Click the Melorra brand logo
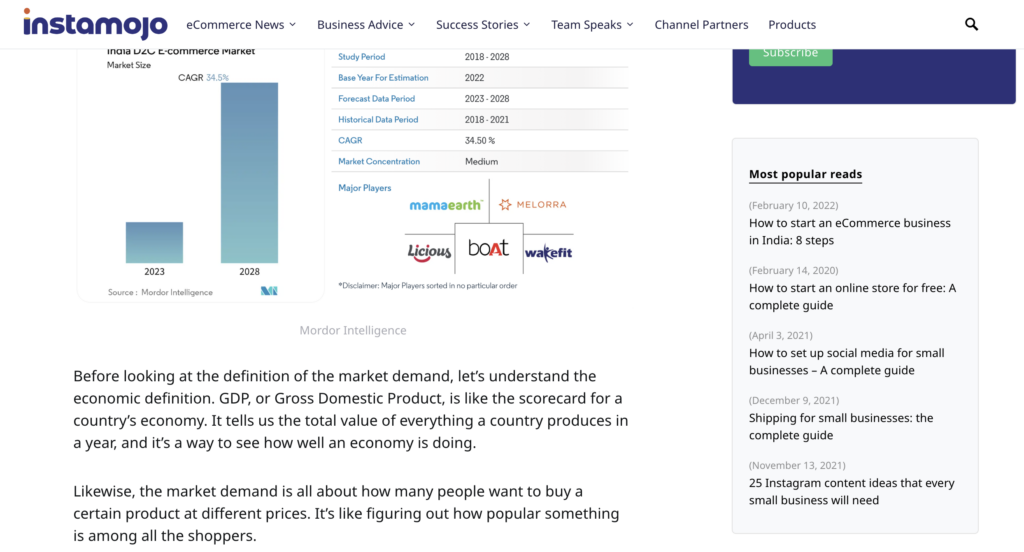Viewport: 1024px width, 552px height. 533,205
